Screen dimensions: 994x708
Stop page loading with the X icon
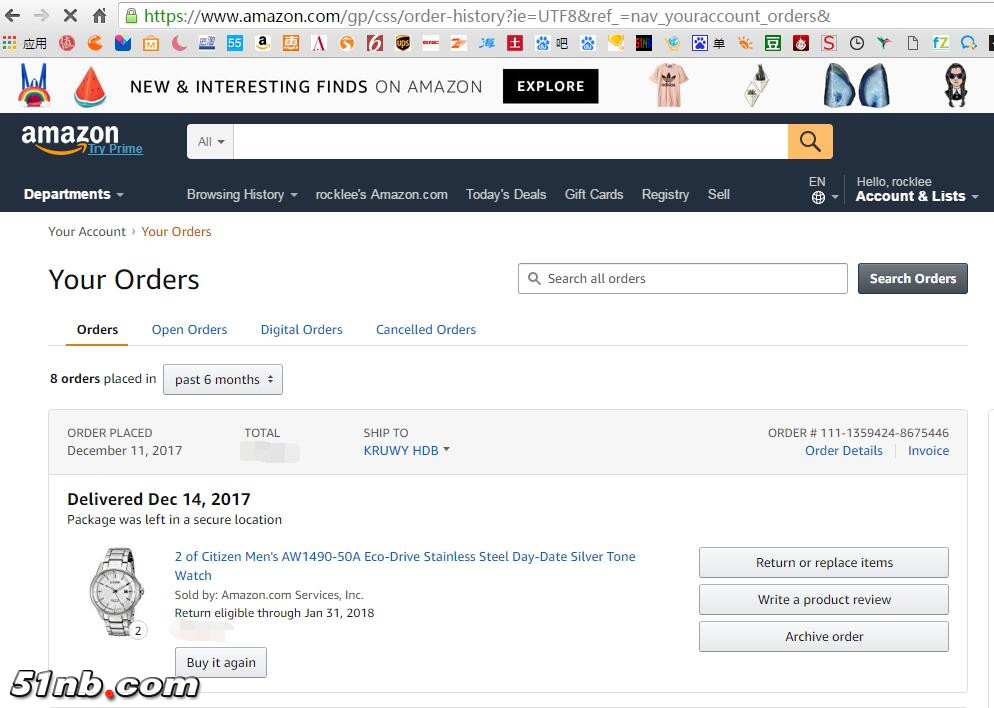click(x=70, y=15)
